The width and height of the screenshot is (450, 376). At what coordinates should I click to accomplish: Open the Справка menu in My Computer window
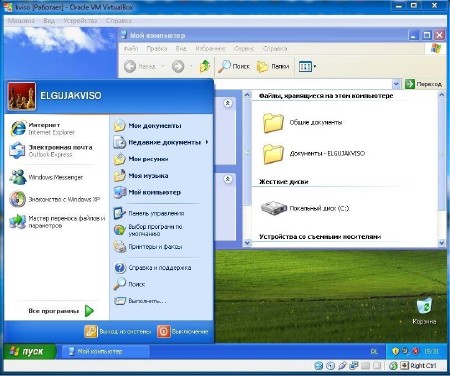(275, 49)
